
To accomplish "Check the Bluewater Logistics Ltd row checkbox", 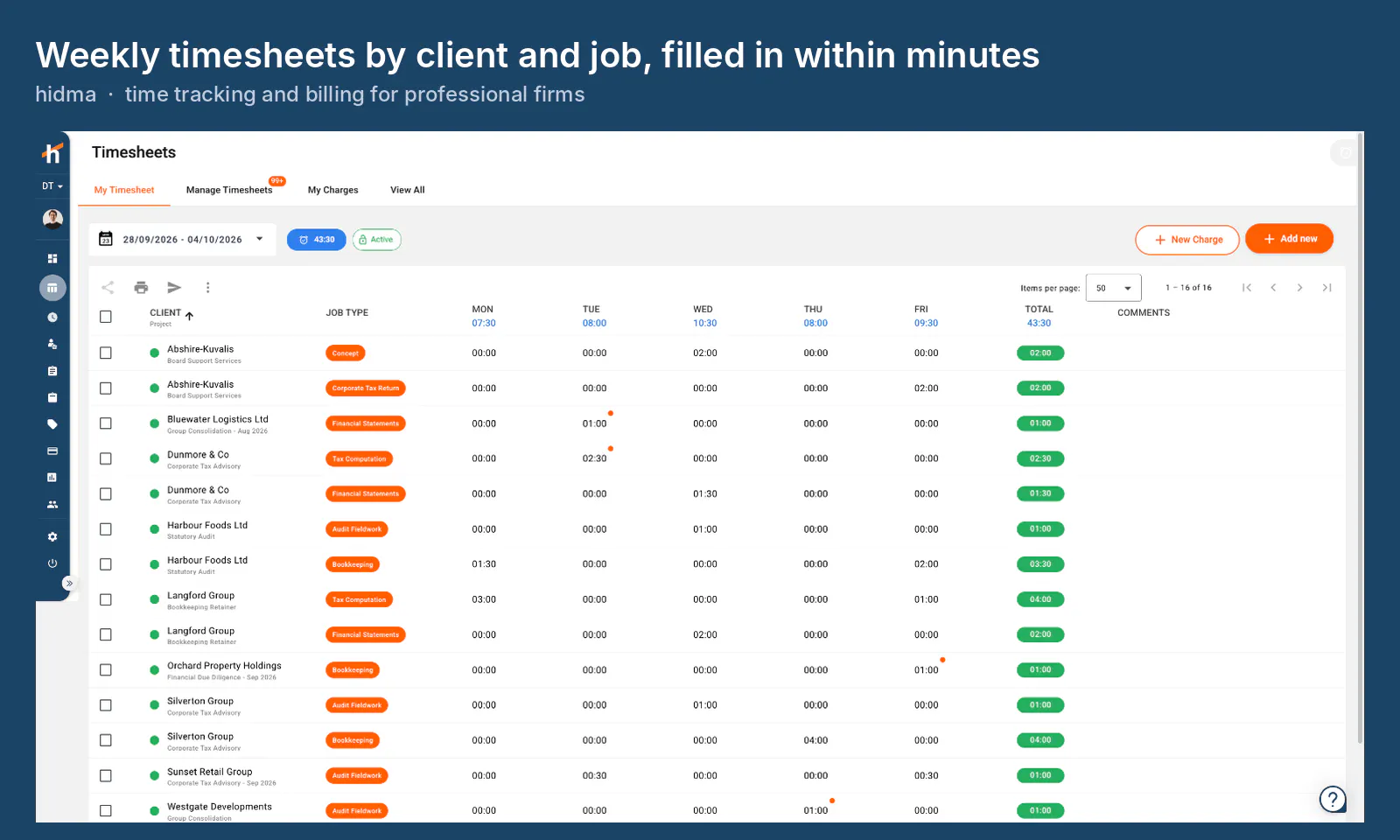I will (106, 423).
